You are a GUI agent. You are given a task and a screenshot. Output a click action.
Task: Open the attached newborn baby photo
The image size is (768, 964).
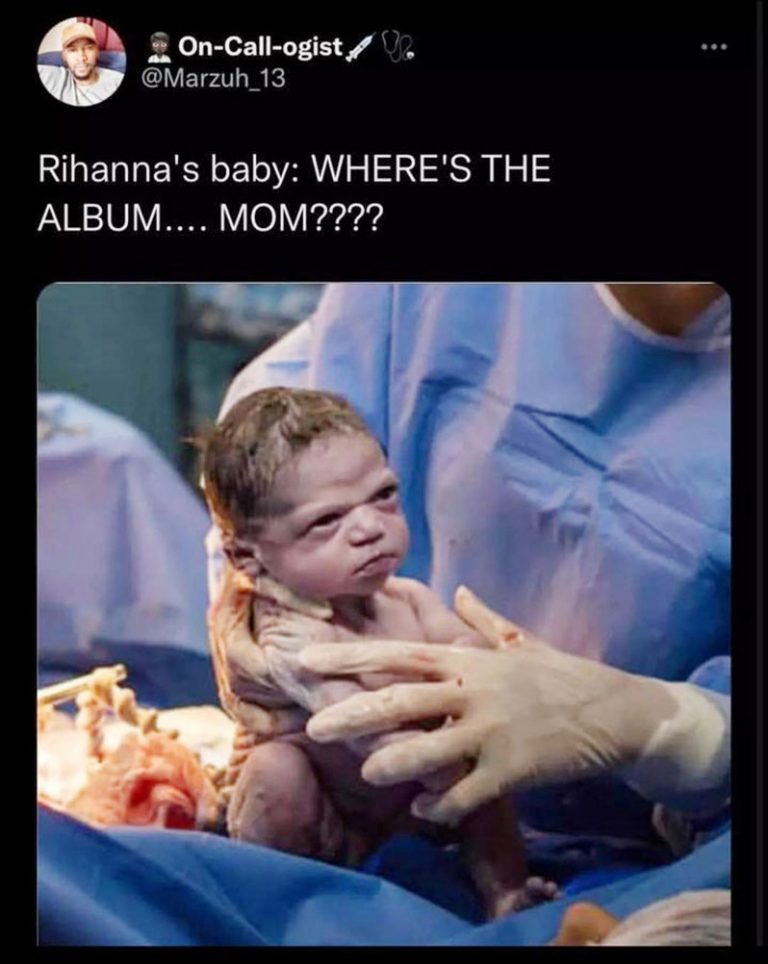point(384,614)
